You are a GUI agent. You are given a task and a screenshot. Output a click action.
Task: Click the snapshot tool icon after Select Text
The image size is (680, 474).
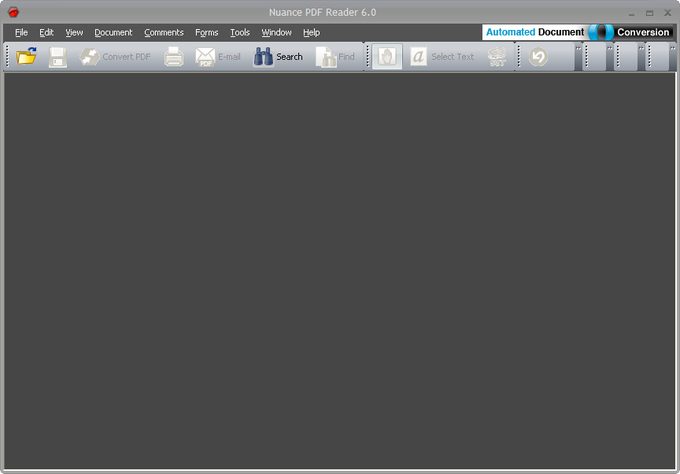(497, 57)
